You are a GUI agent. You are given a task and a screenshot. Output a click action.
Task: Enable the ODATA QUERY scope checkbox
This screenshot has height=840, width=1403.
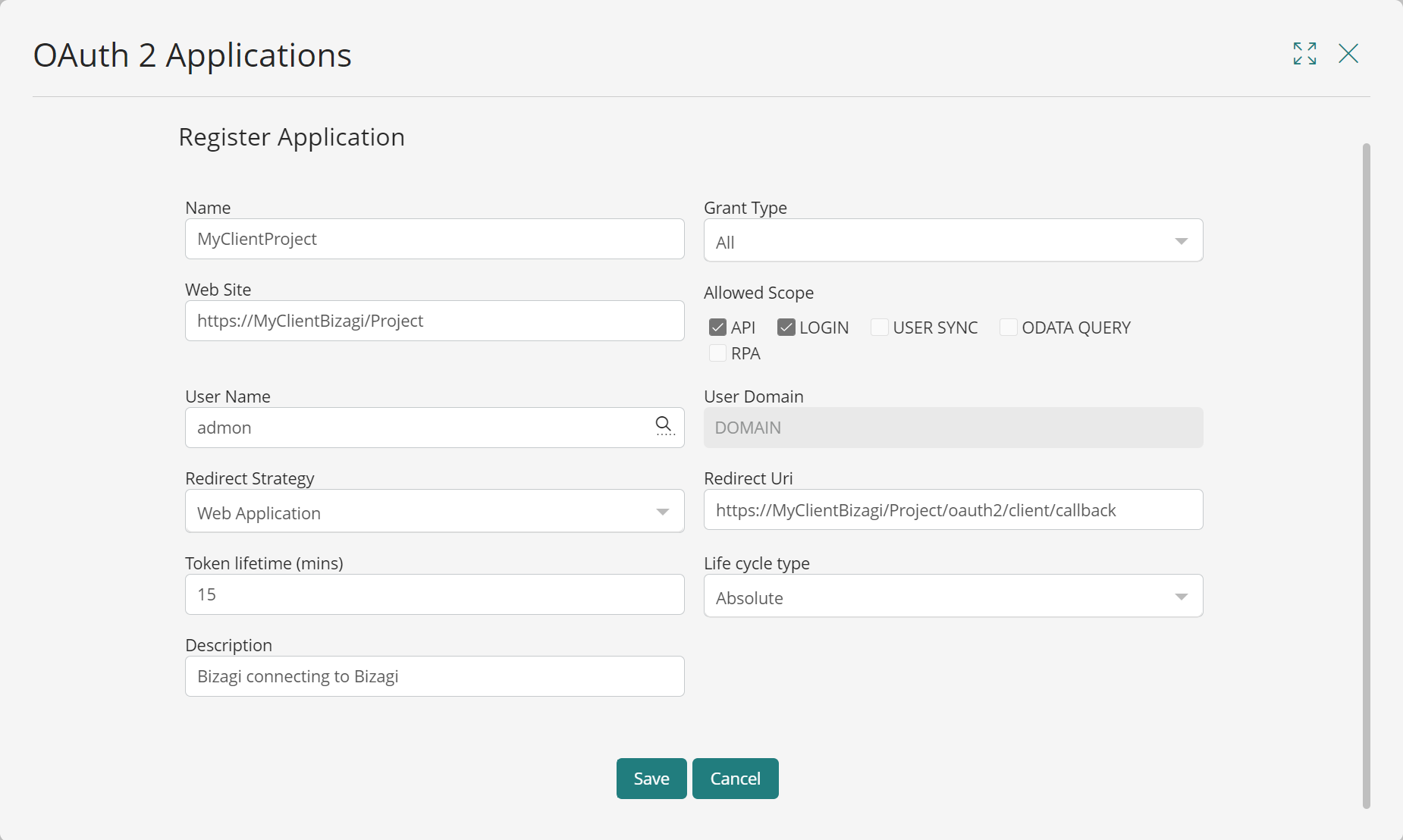click(x=1009, y=328)
